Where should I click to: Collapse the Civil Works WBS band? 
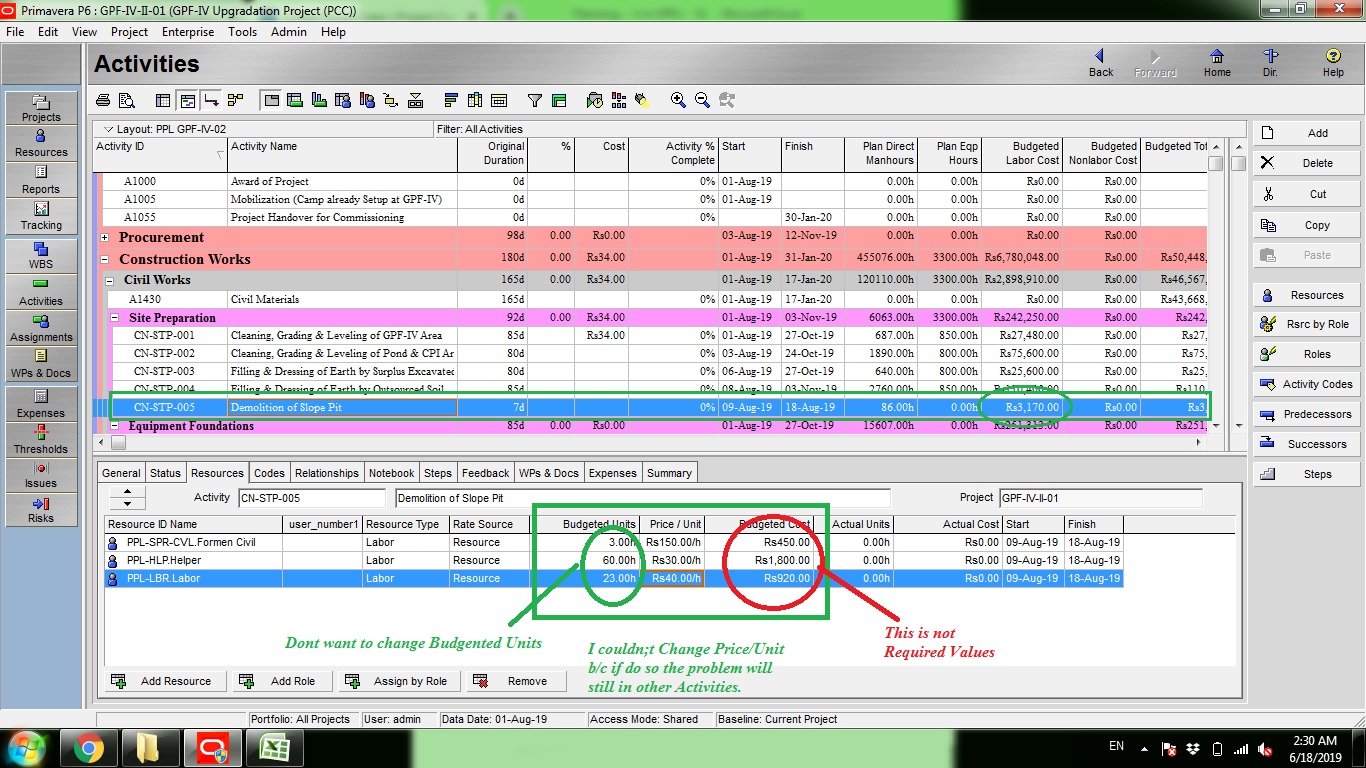click(x=110, y=280)
